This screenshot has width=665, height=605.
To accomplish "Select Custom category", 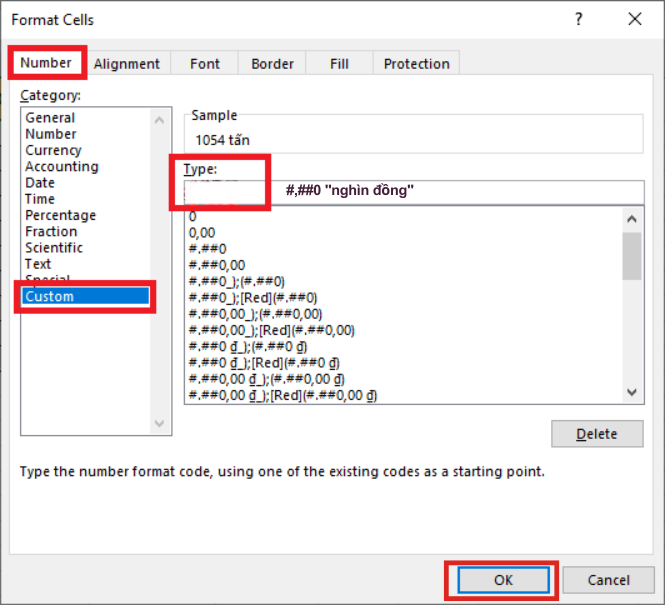I will [86, 296].
